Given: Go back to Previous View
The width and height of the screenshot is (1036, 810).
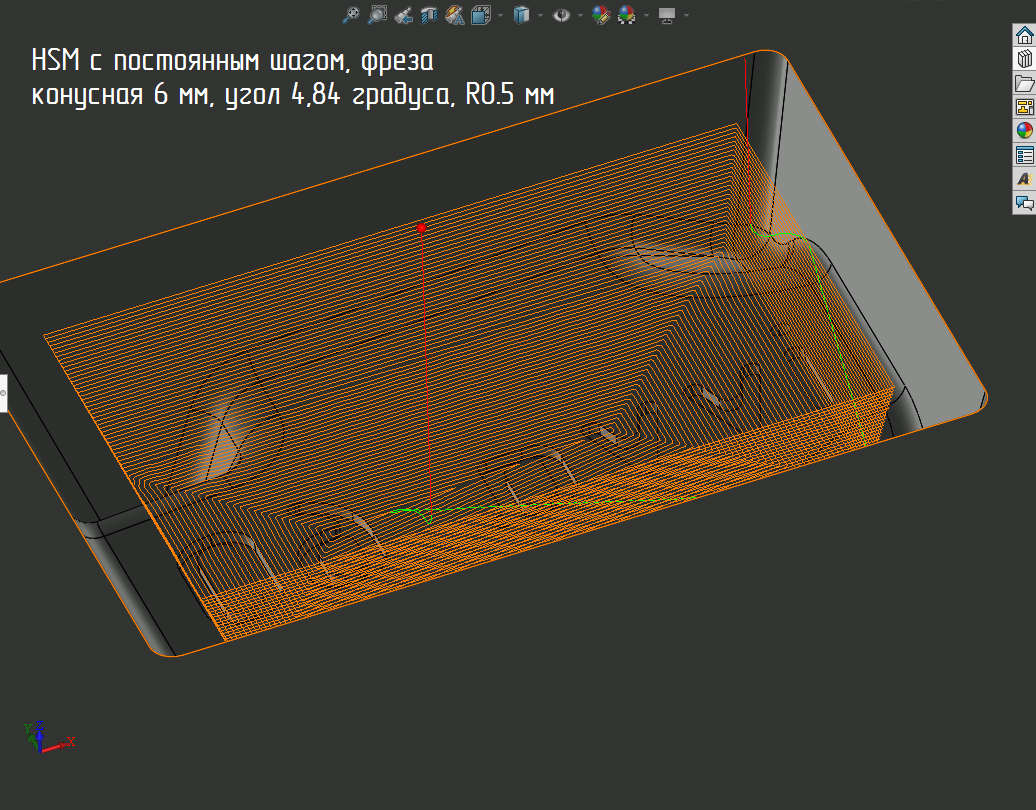Looking at the screenshot, I should point(403,15).
